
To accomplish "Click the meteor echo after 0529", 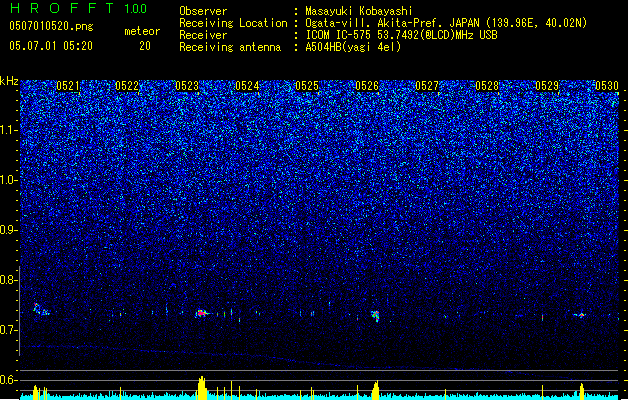I will click(x=581, y=315).
